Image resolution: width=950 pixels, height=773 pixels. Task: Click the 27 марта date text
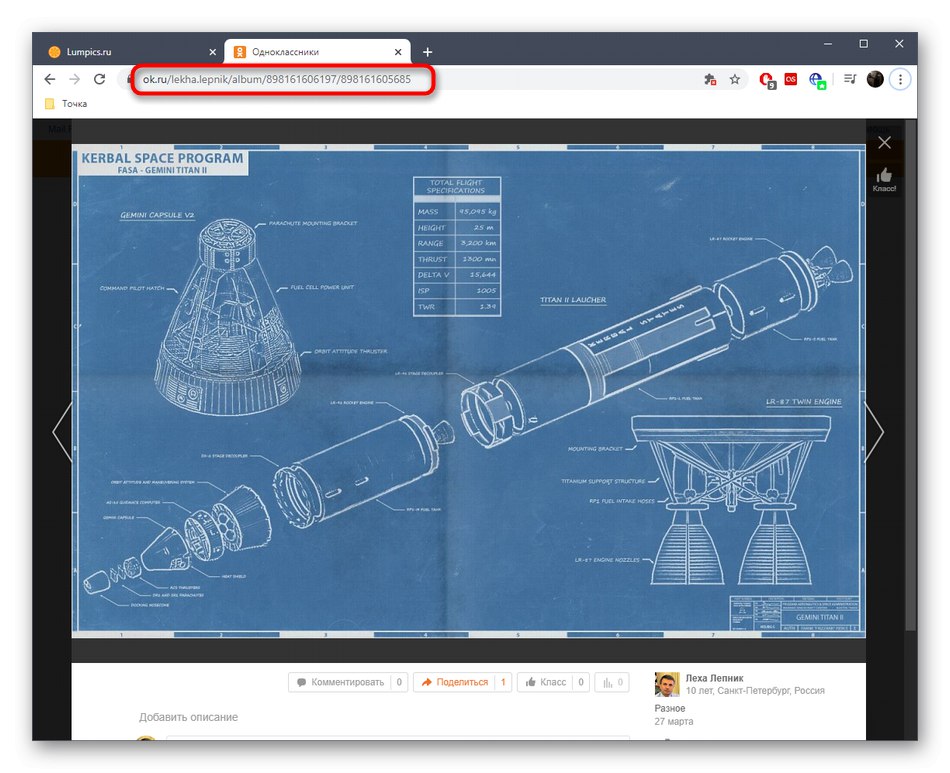[x=674, y=722]
